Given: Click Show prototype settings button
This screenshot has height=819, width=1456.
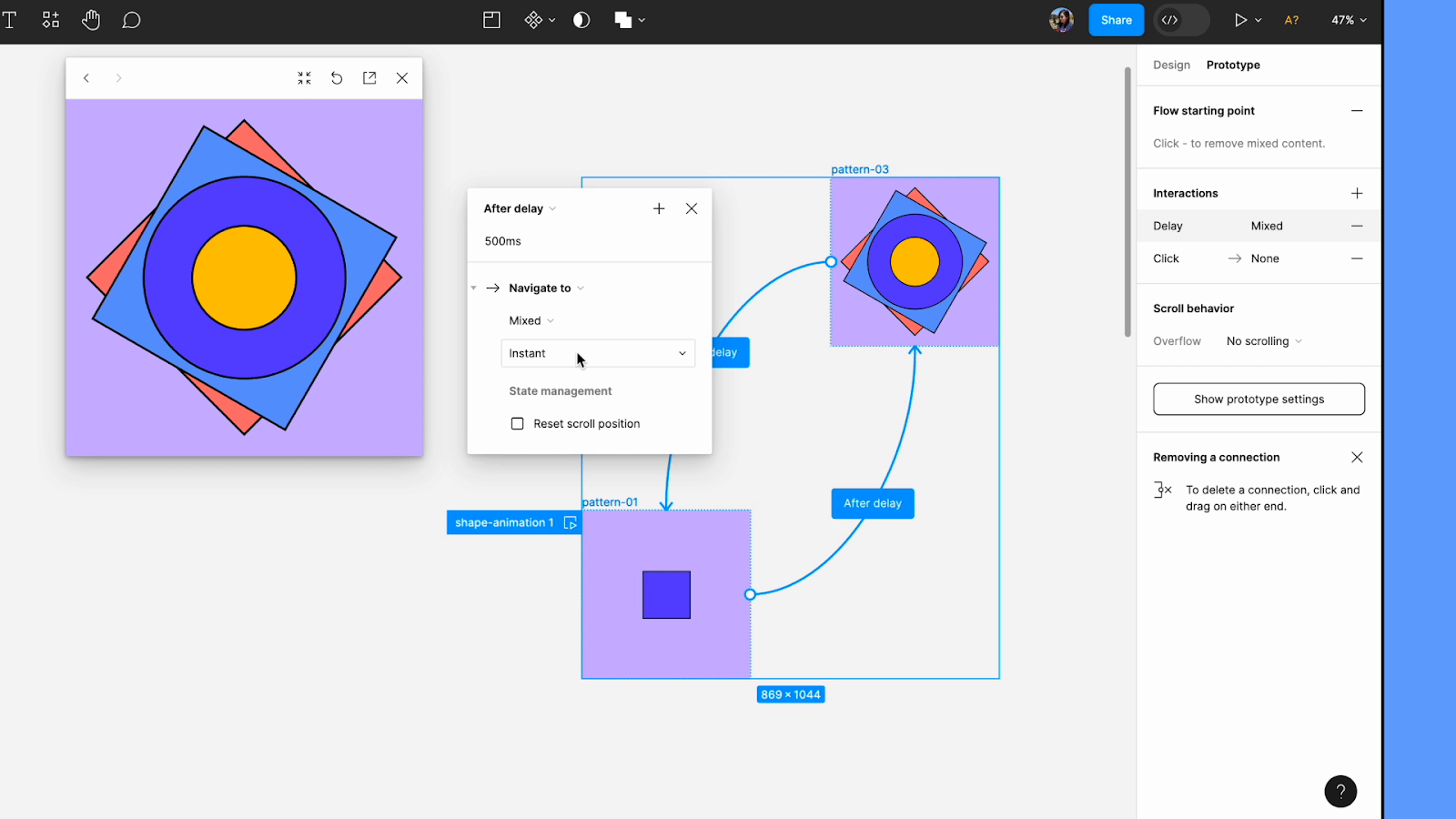Looking at the screenshot, I should tap(1259, 399).
